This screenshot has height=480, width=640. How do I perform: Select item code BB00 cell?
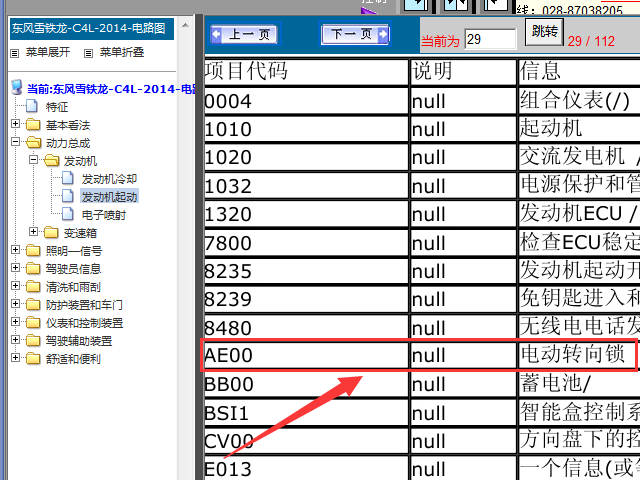click(306, 384)
